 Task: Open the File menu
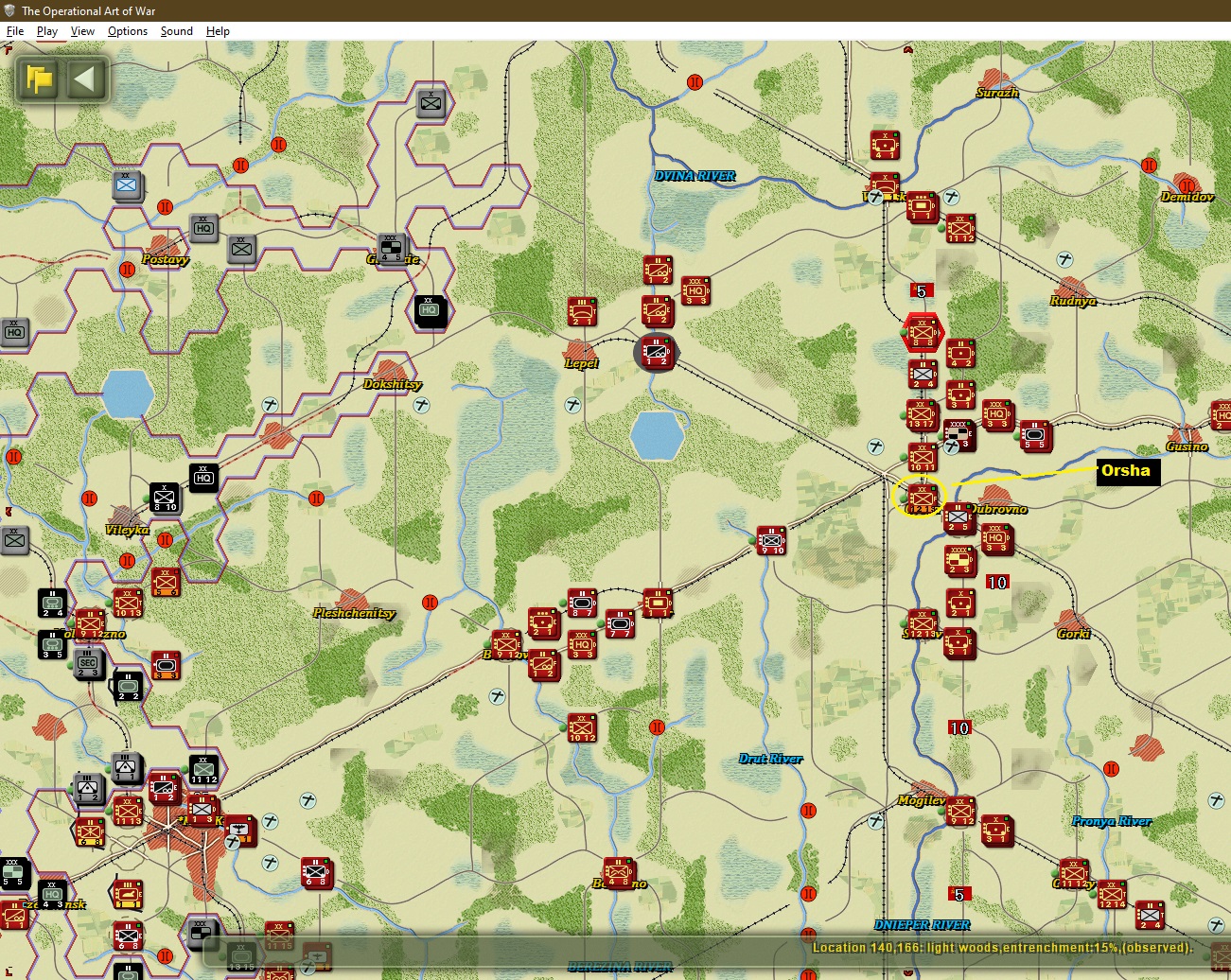(x=15, y=31)
